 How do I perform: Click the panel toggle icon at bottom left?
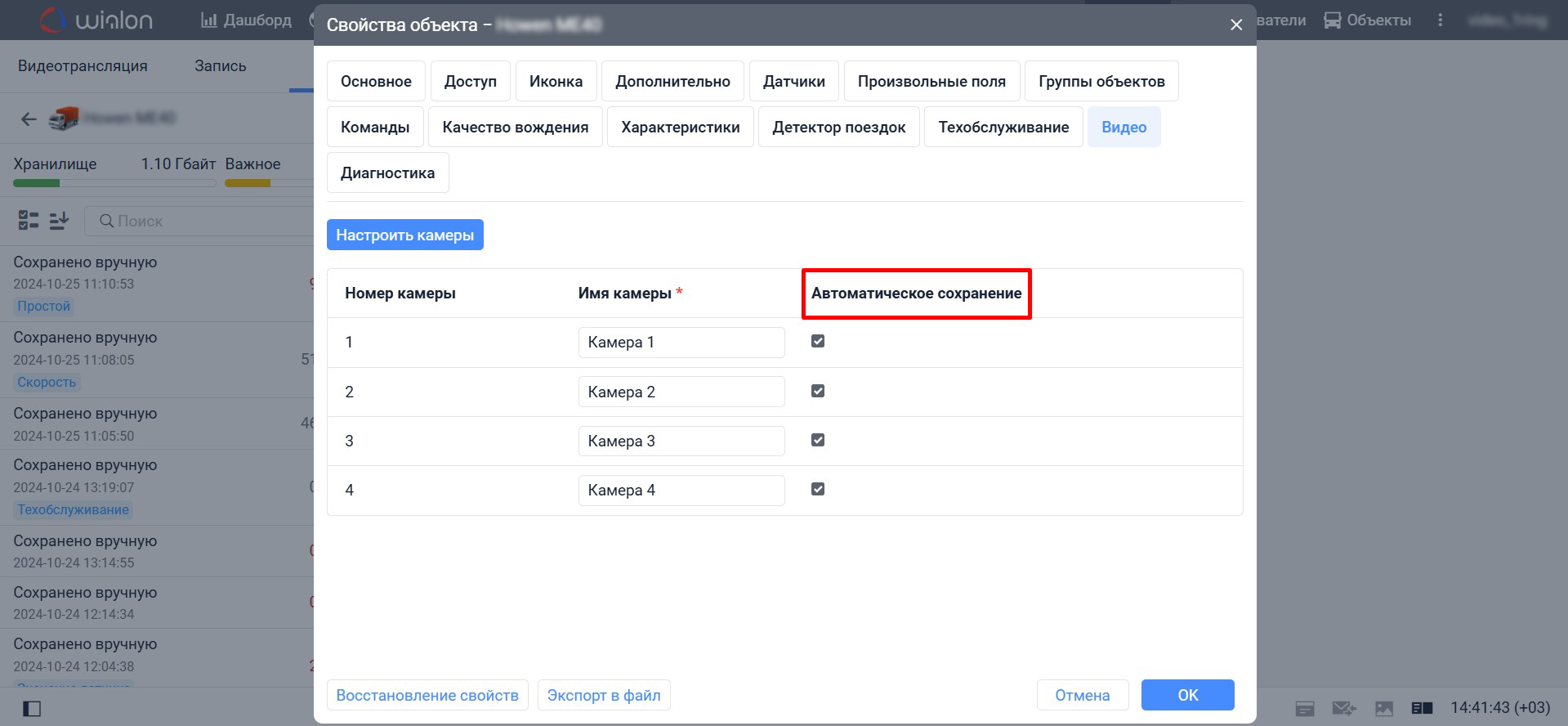pyautogui.click(x=32, y=708)
